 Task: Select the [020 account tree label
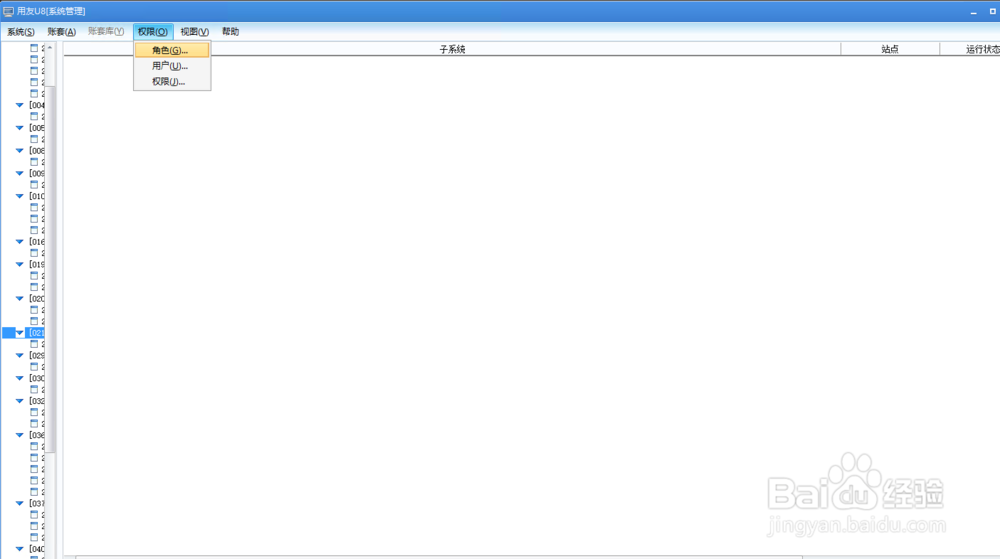37,298
